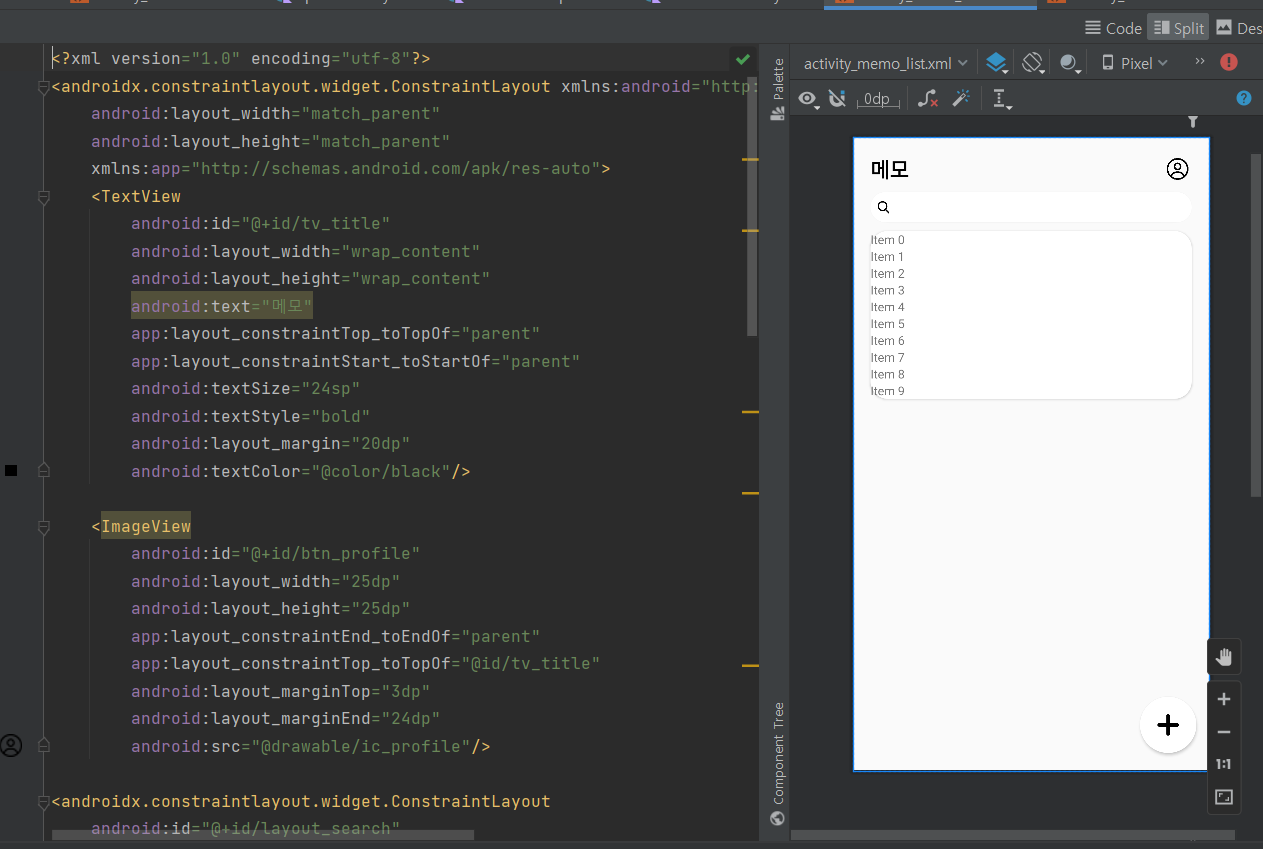
Task: Switch to Split view mode
Action: (1178, 28)
